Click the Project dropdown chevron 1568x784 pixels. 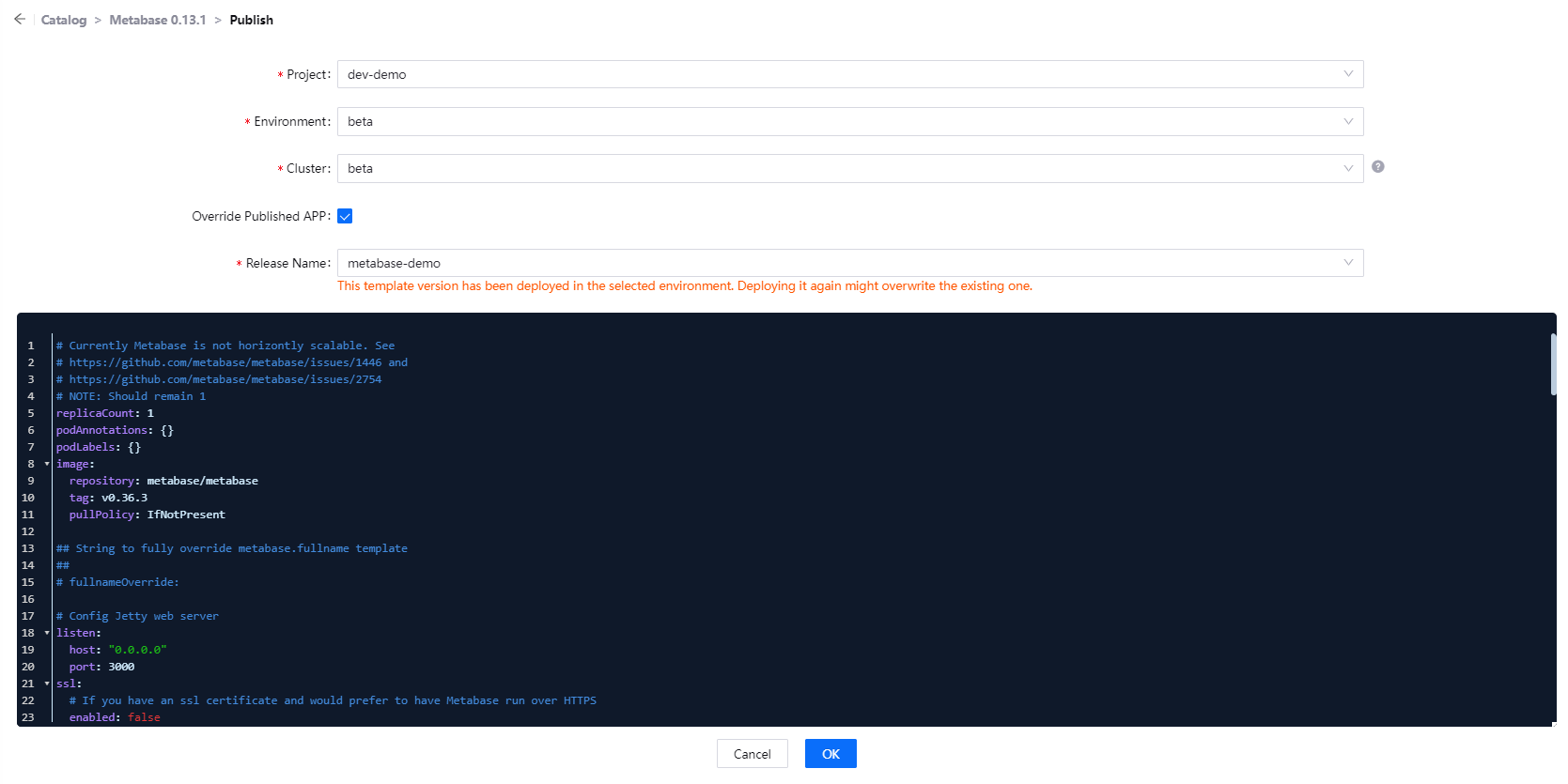(x=1348, y=74)
